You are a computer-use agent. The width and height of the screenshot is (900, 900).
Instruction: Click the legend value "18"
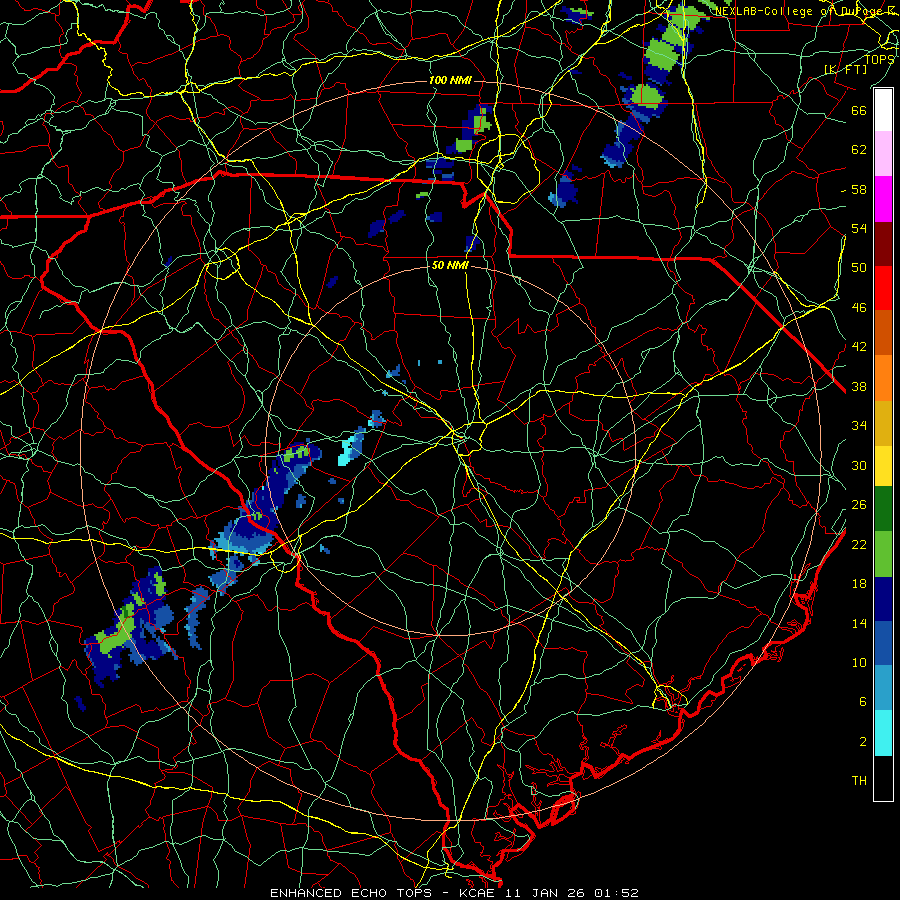point(859,584)
